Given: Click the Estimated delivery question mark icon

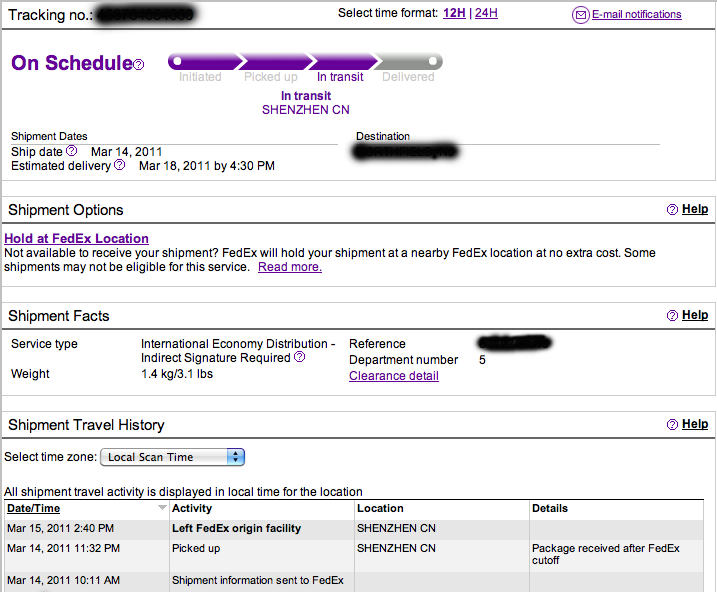Looking at the screenshot, I should pyautogui.click(x=119, y=165).
